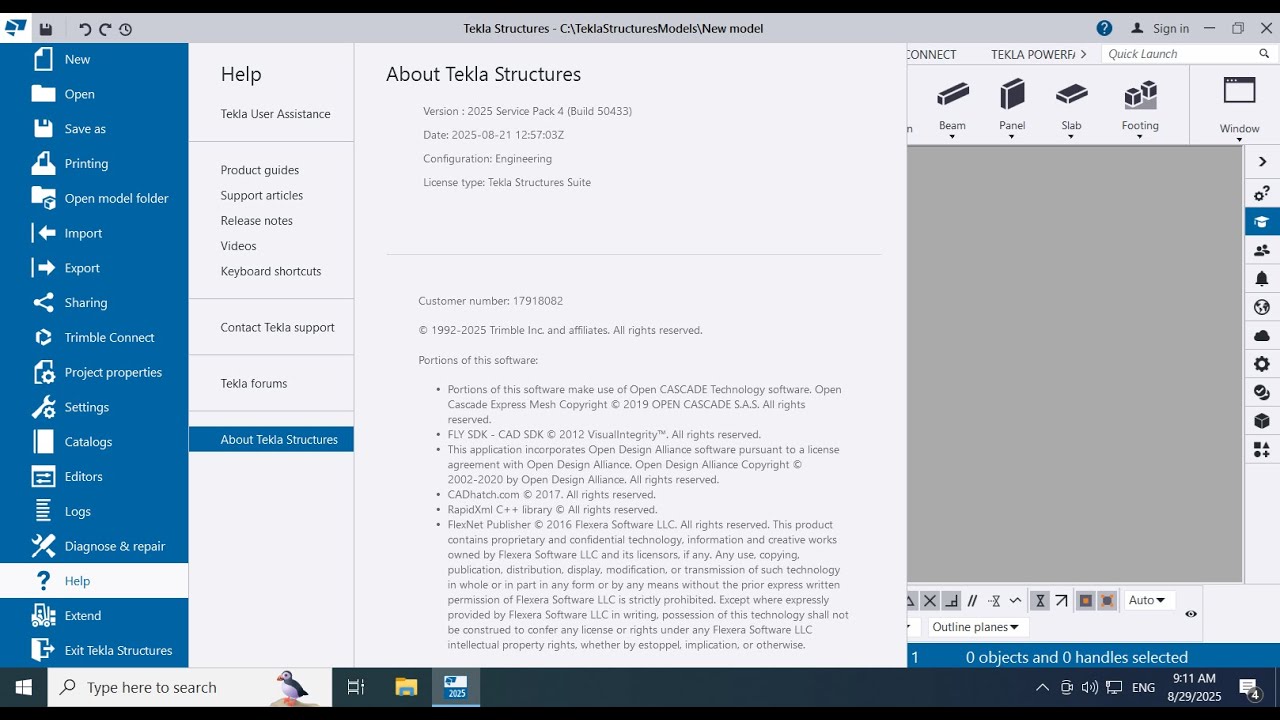Click the checkmark circles side pane icon

pos(1262,393)
